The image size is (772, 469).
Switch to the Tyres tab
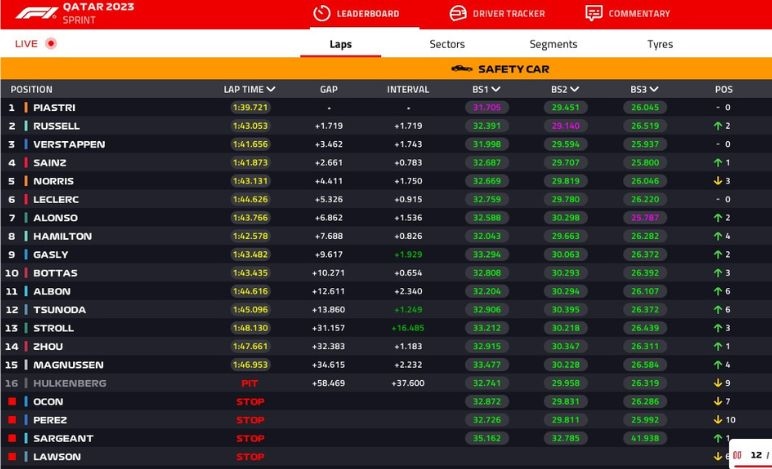[660, 44]
